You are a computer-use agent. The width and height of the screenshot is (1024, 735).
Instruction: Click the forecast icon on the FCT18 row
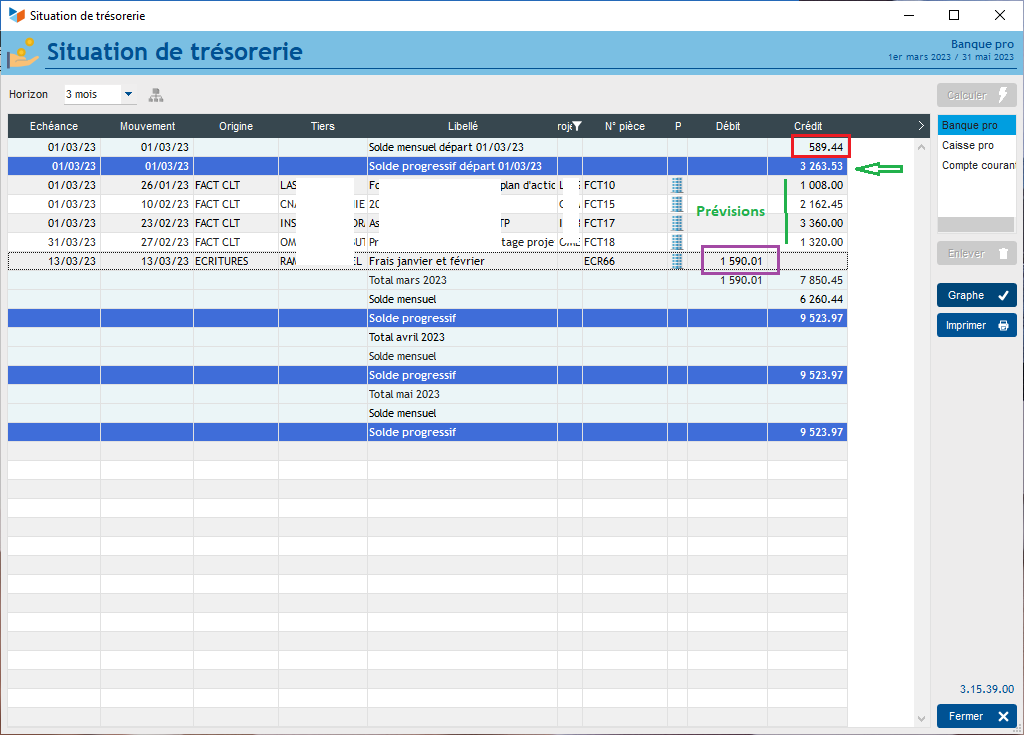click(x=677, y=242)
